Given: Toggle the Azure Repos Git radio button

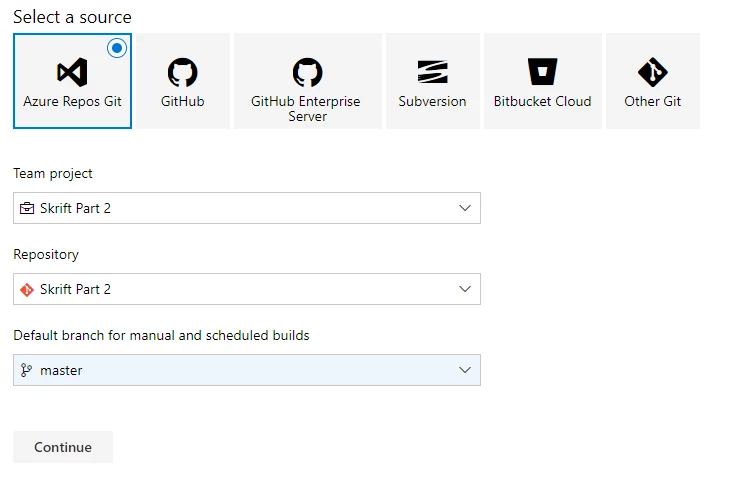Looking at the screenshot, I should [117, 48].
